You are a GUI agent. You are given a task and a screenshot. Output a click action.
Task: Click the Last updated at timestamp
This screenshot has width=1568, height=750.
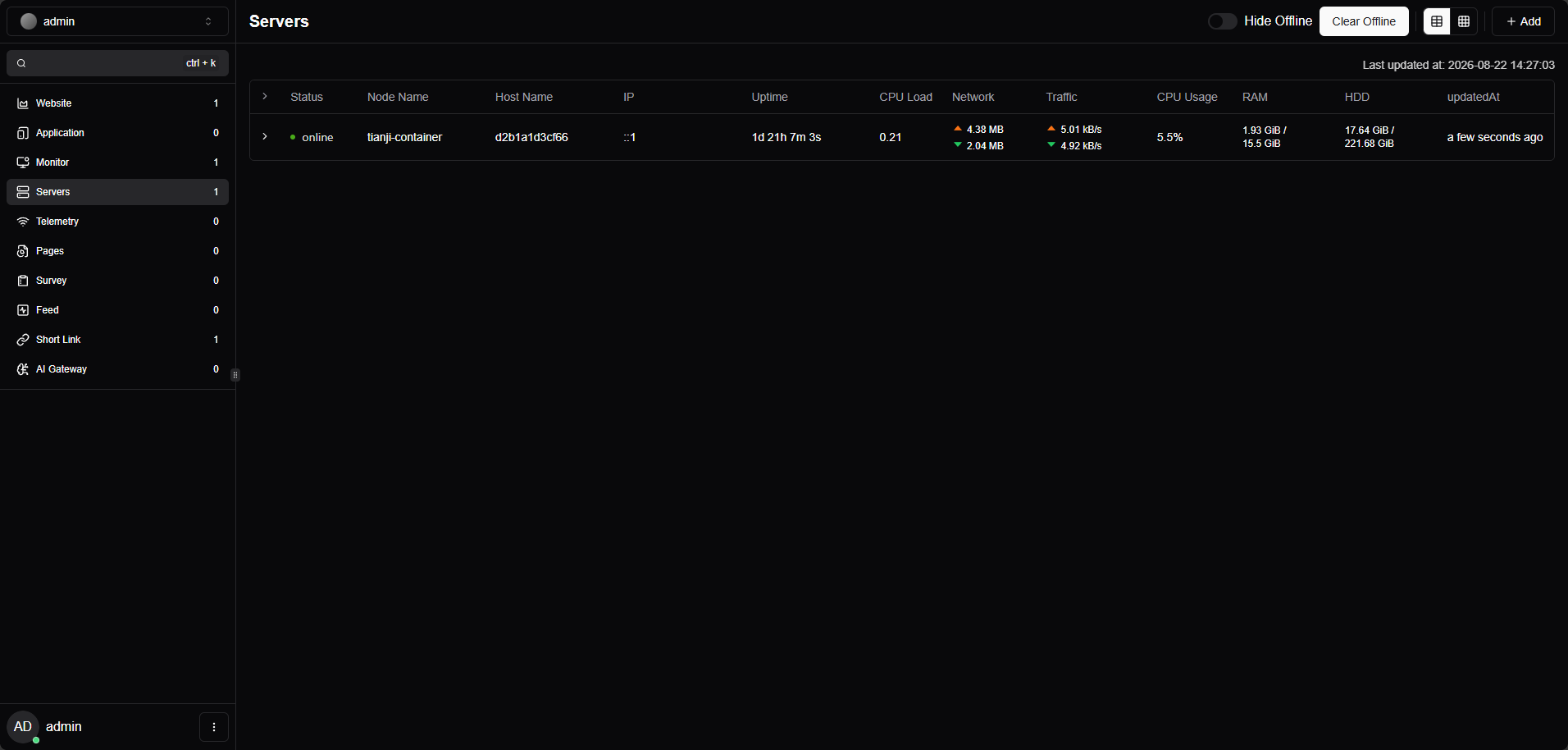click(1459, 65)
